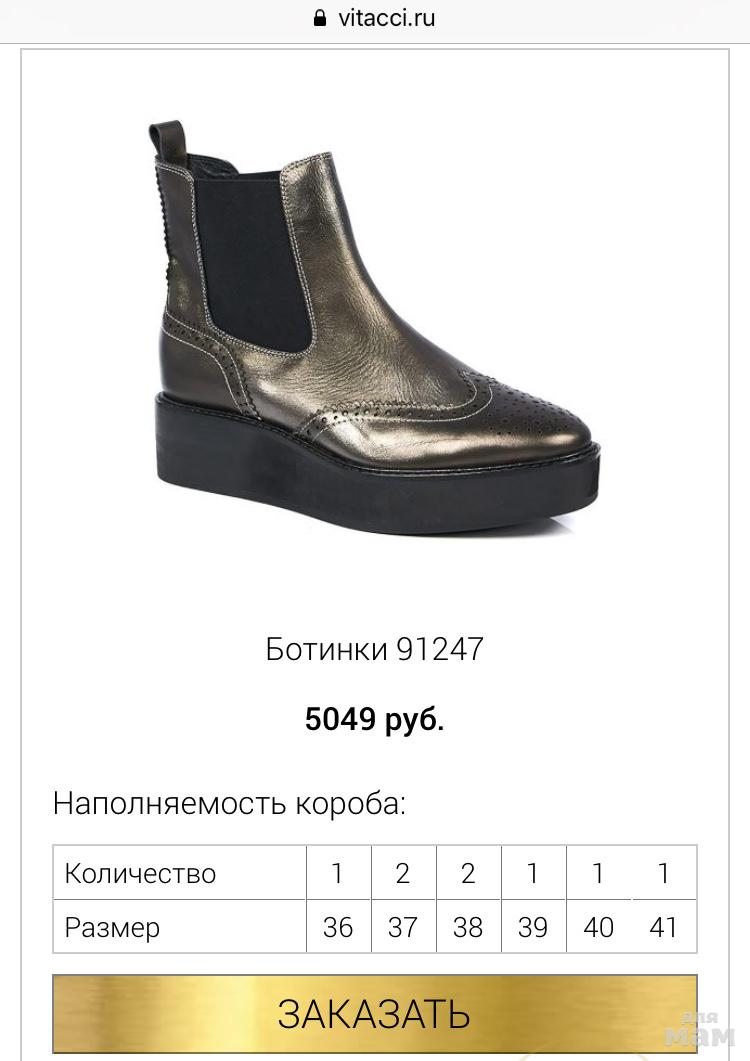Tap quantity 1 above size 36
The image size is (750, 1061).
pyautogui.click(x=338, y=873)
